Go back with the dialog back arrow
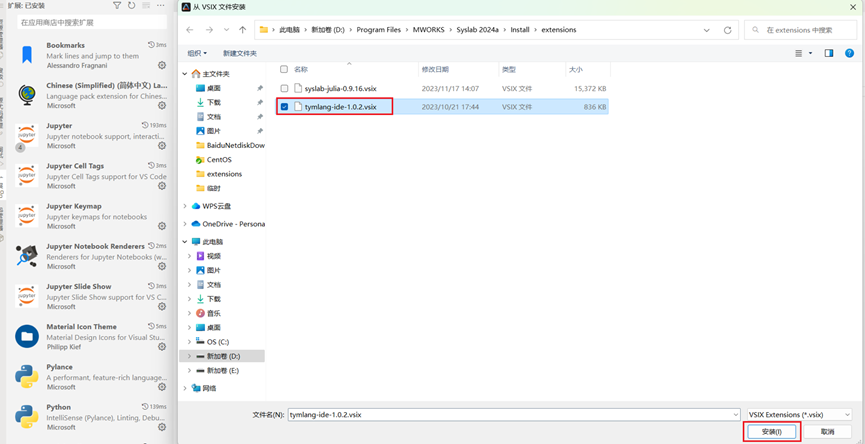This screenshot has height=444, width=865. click(x=190, y=30)
